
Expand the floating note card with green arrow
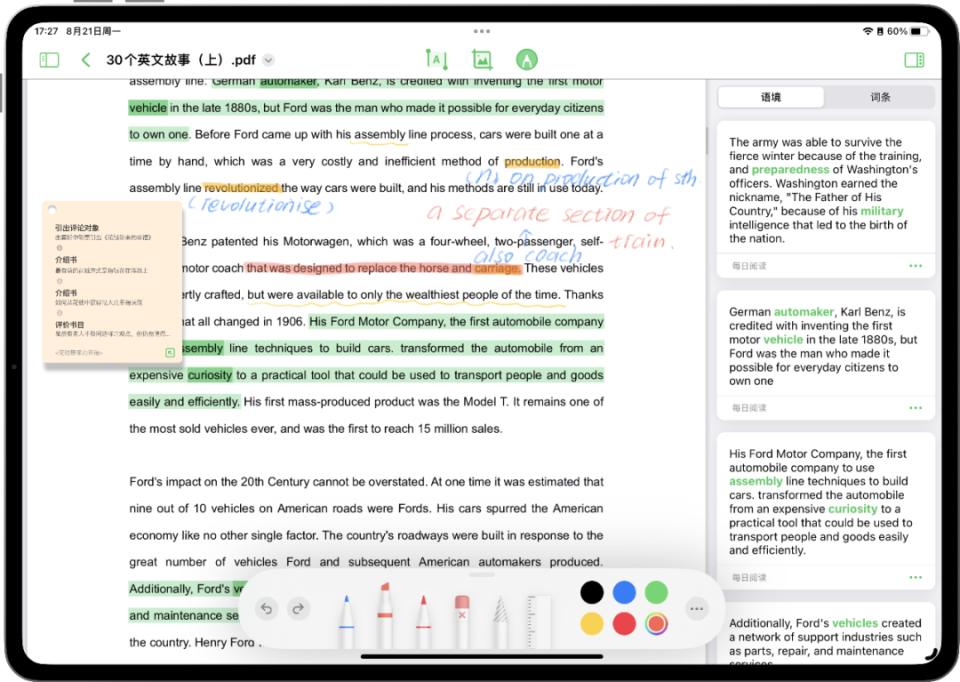pyautogui.click(x=170, y=353)
